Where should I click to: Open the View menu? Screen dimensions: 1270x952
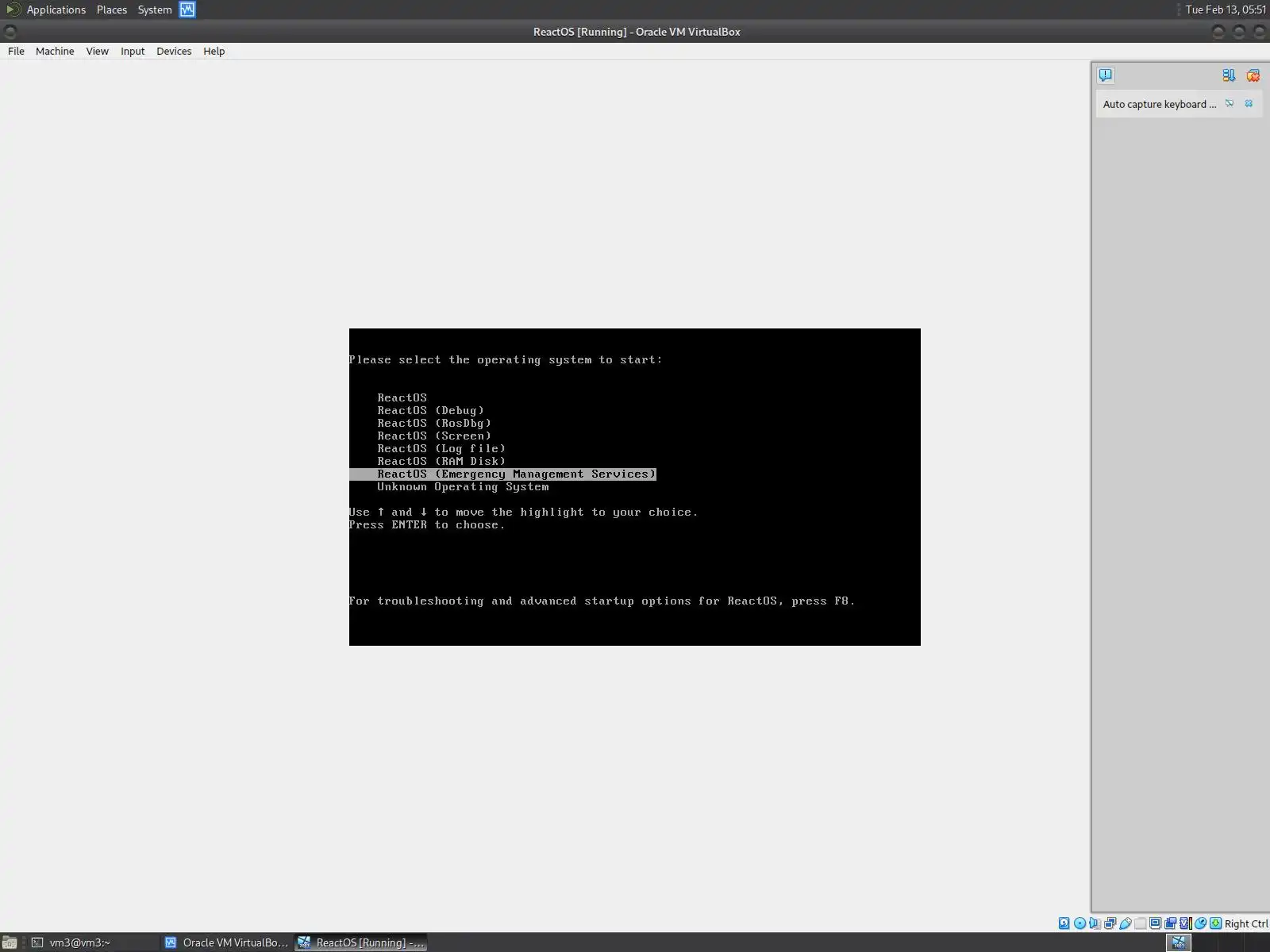97,51
